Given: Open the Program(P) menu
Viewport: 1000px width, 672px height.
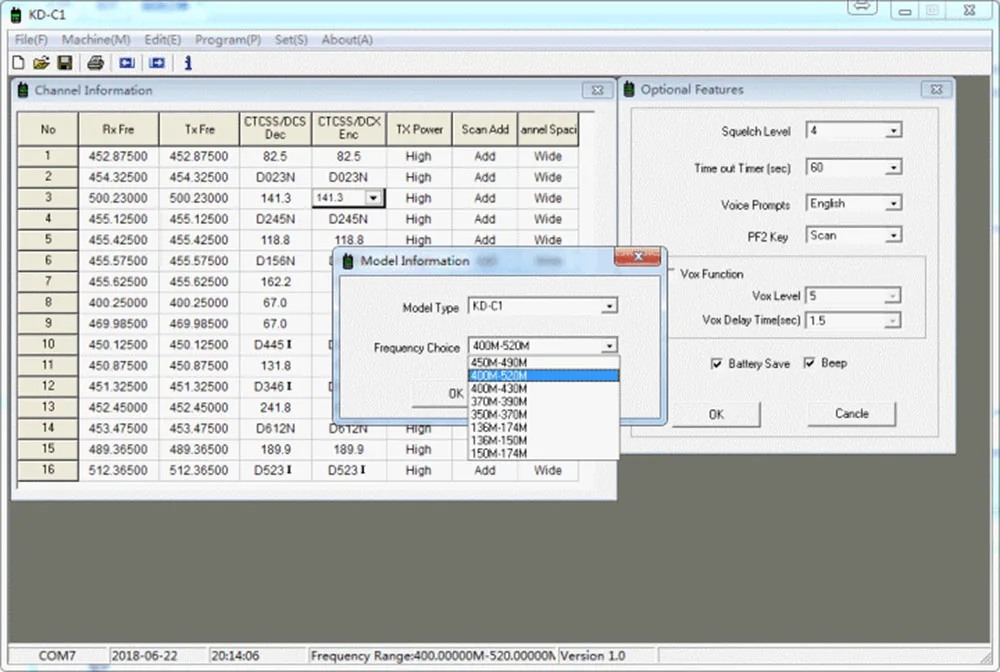Looking at the screenshot, I should [x=228, y=40].
